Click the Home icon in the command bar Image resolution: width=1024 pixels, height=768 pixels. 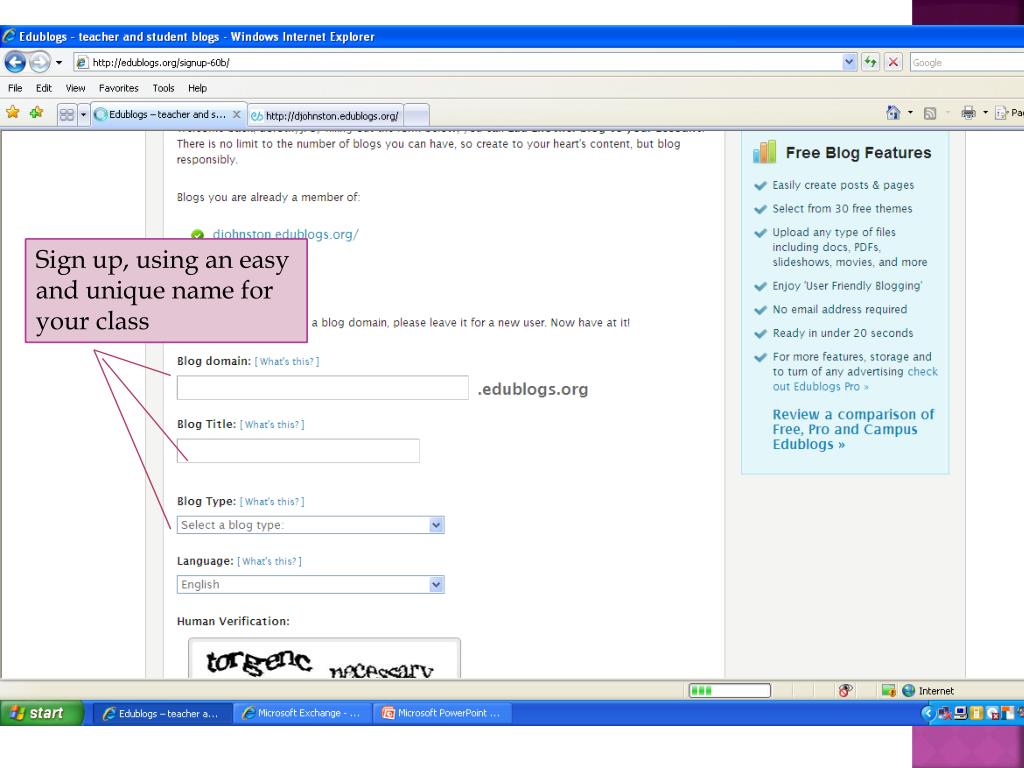[x=893, y=113]
